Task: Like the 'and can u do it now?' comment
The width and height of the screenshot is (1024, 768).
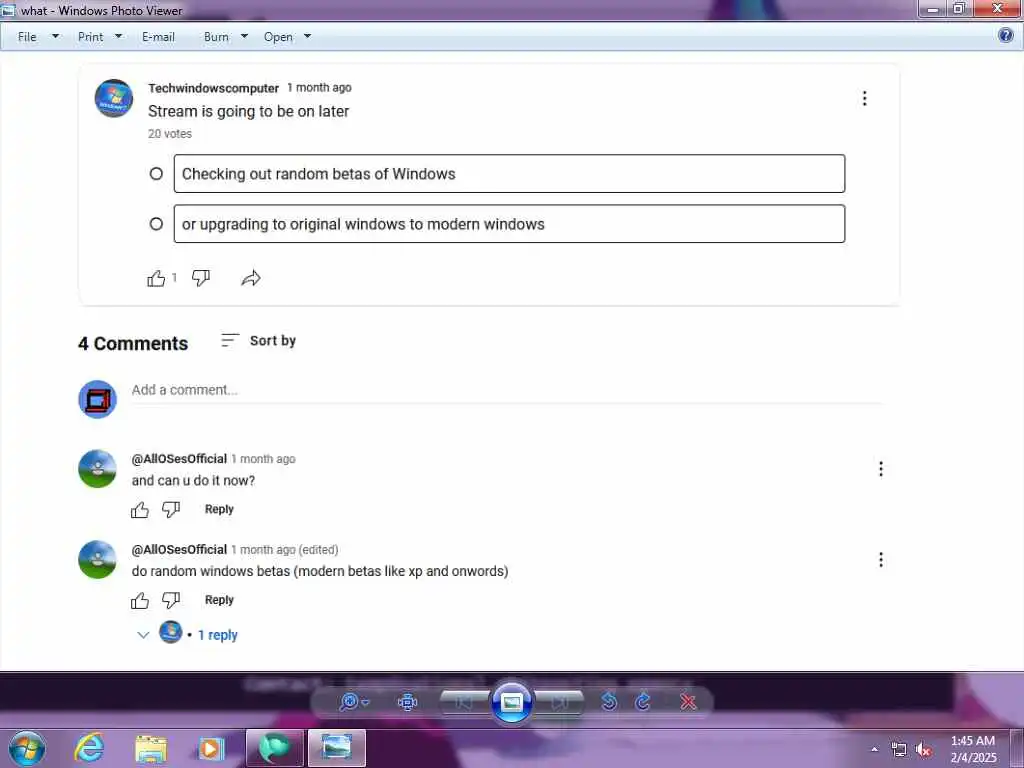Action: click(x=140, y=509)
